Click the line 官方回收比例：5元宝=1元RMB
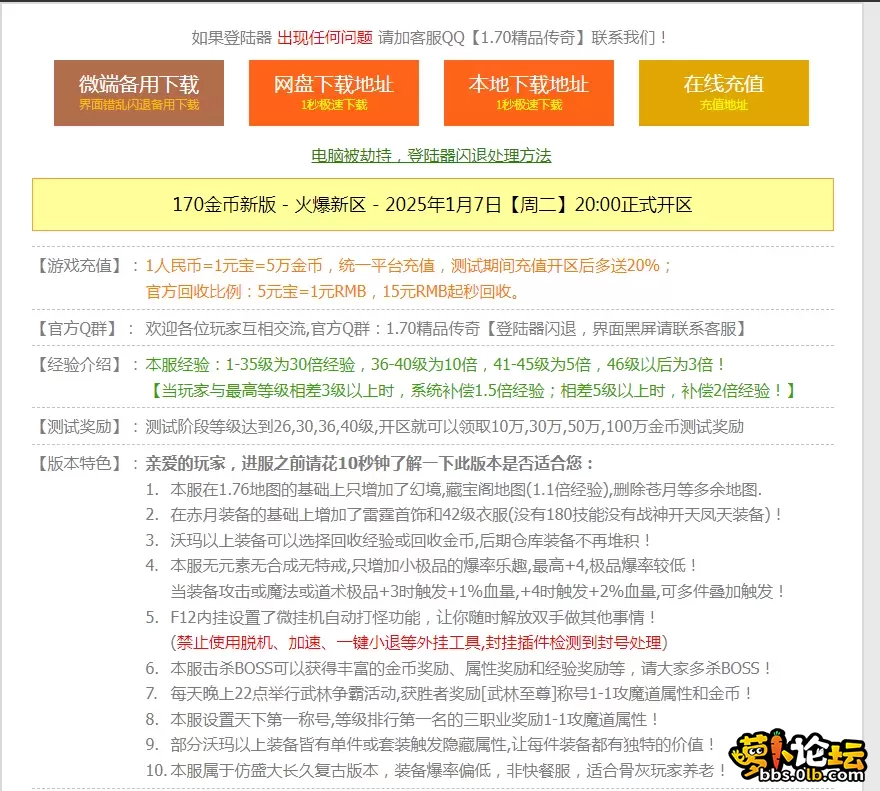 pyautogui.click(x=333, y=291)
